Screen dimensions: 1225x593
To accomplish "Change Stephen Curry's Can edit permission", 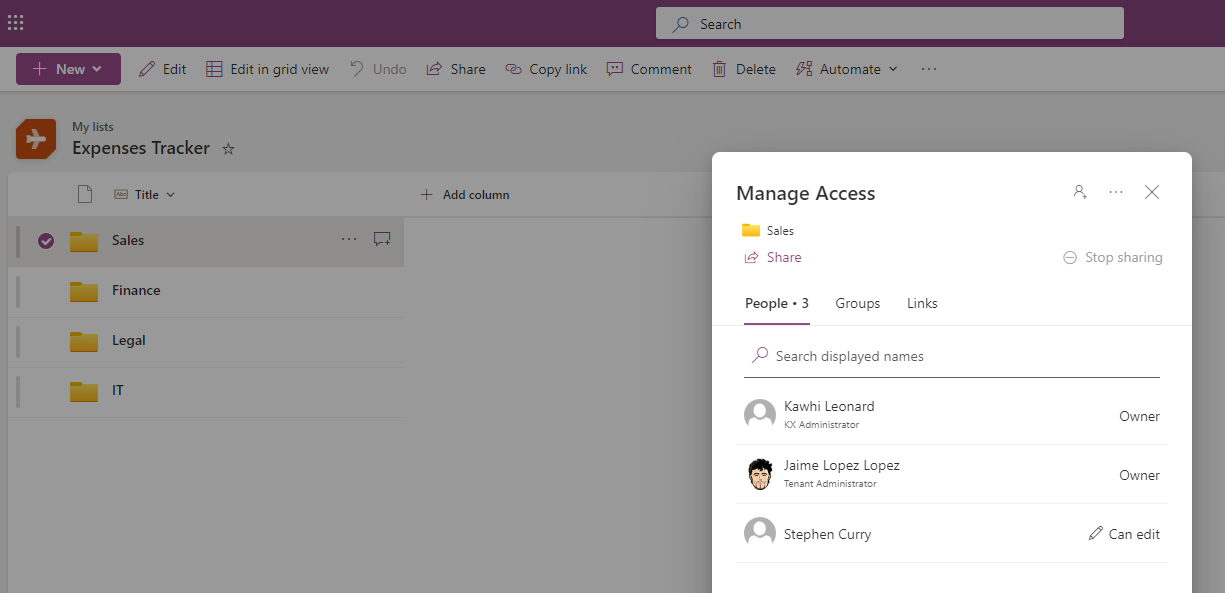I will point(1123,533).
